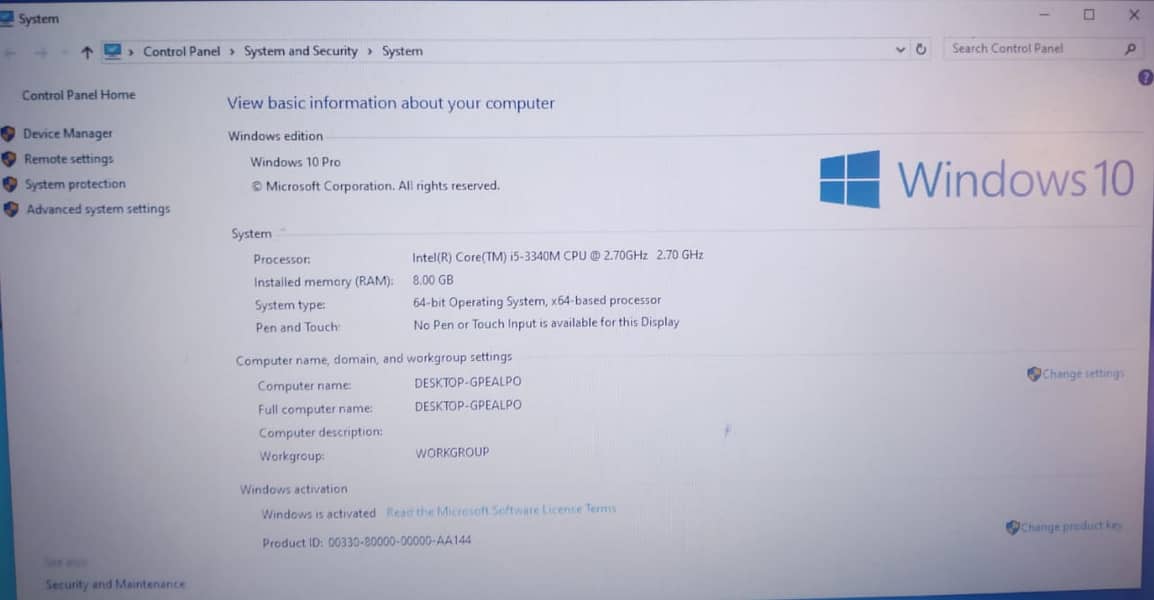Click the Forward arrow navigation button
Viewport: 1154px width, 600px height.
click(x=40, y=52)
